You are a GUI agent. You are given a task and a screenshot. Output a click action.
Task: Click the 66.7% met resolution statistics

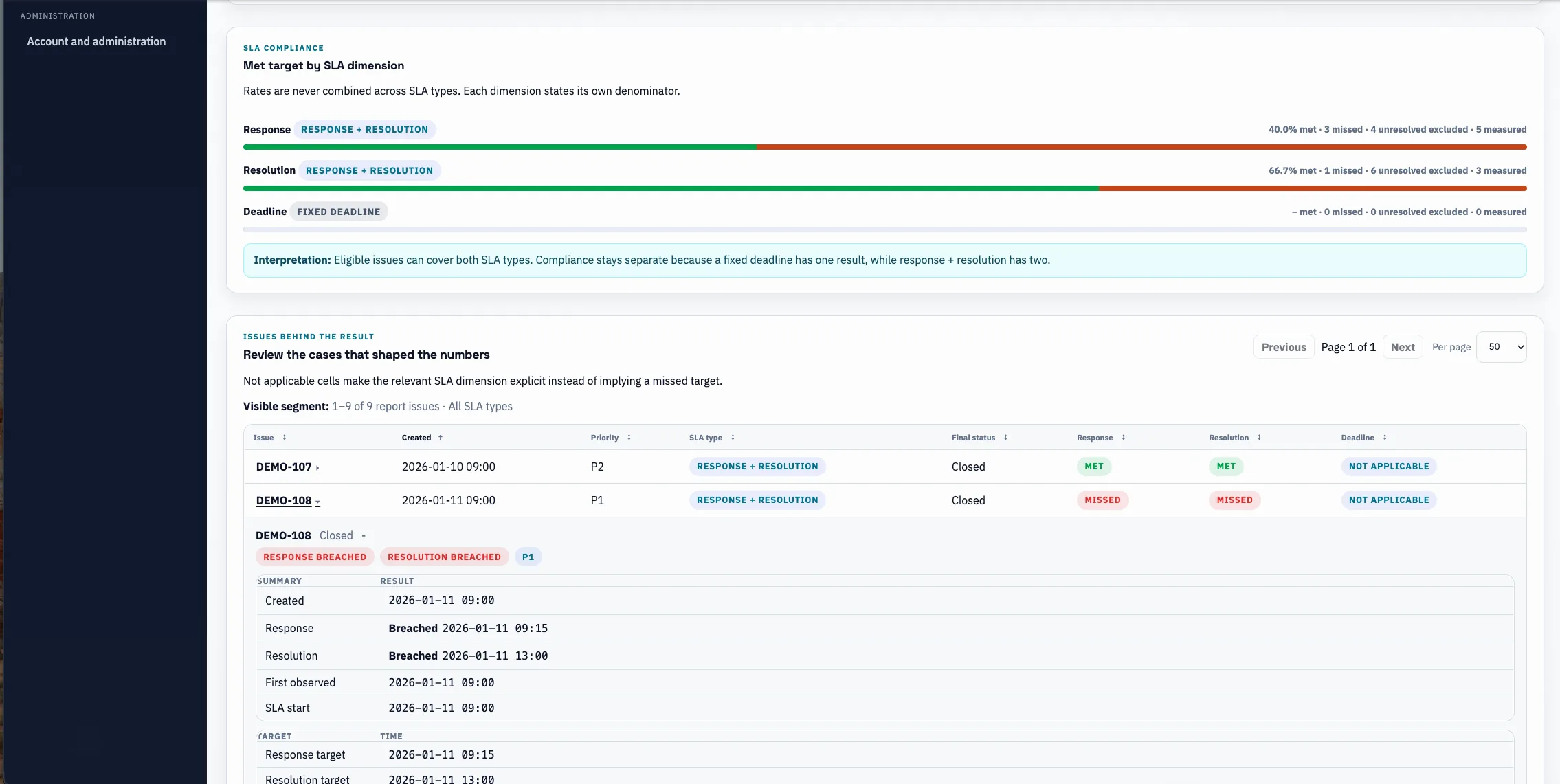(1397, 171)
